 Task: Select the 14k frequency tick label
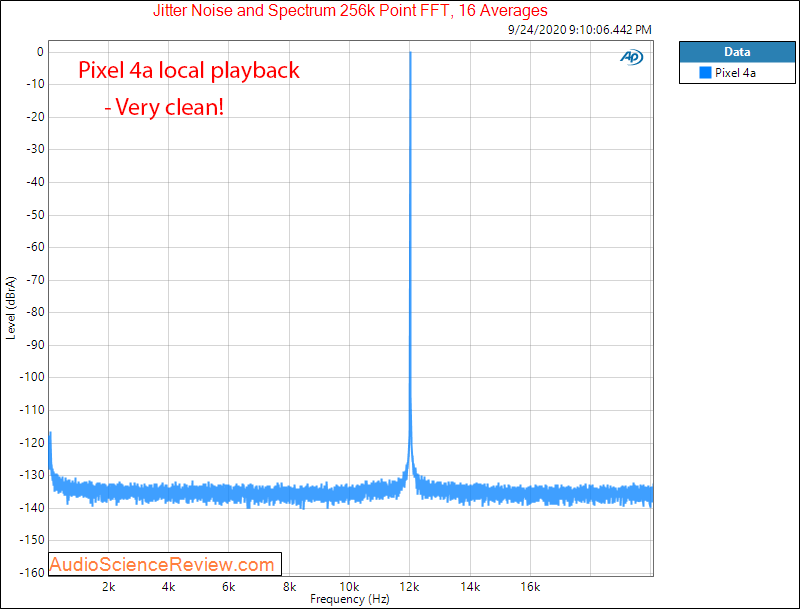(x=470, y=587)
